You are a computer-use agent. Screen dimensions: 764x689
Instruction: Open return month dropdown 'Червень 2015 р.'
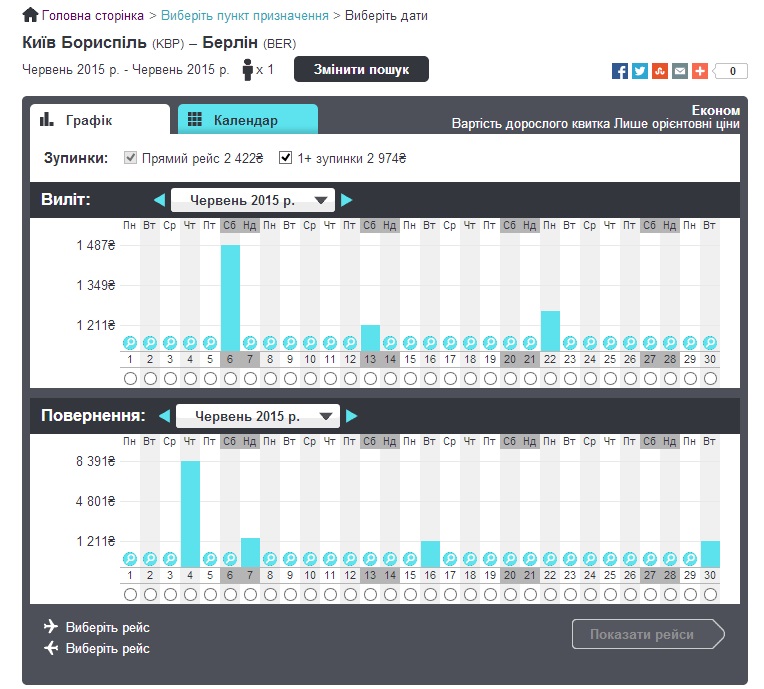257,416
